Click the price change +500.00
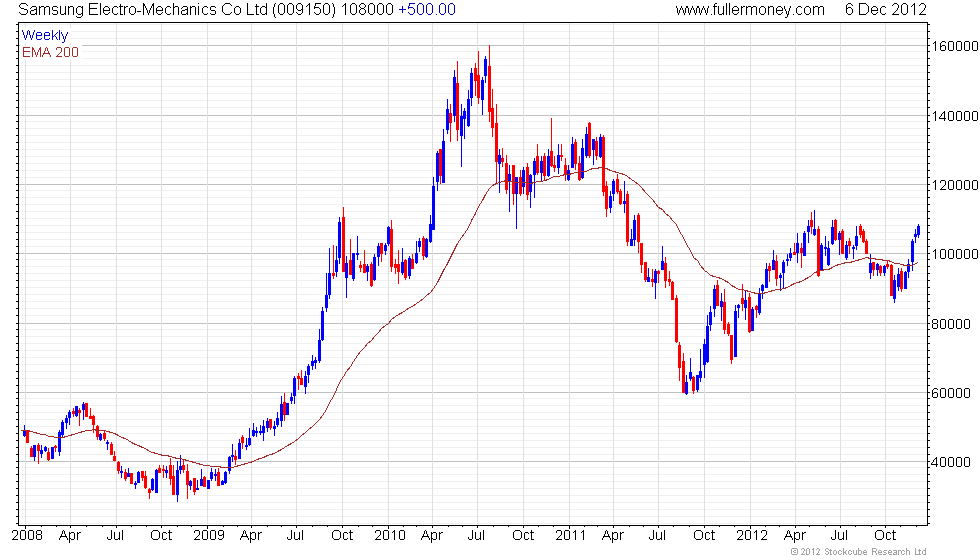This screenshot has height=560, width=980. click(427, 9)
